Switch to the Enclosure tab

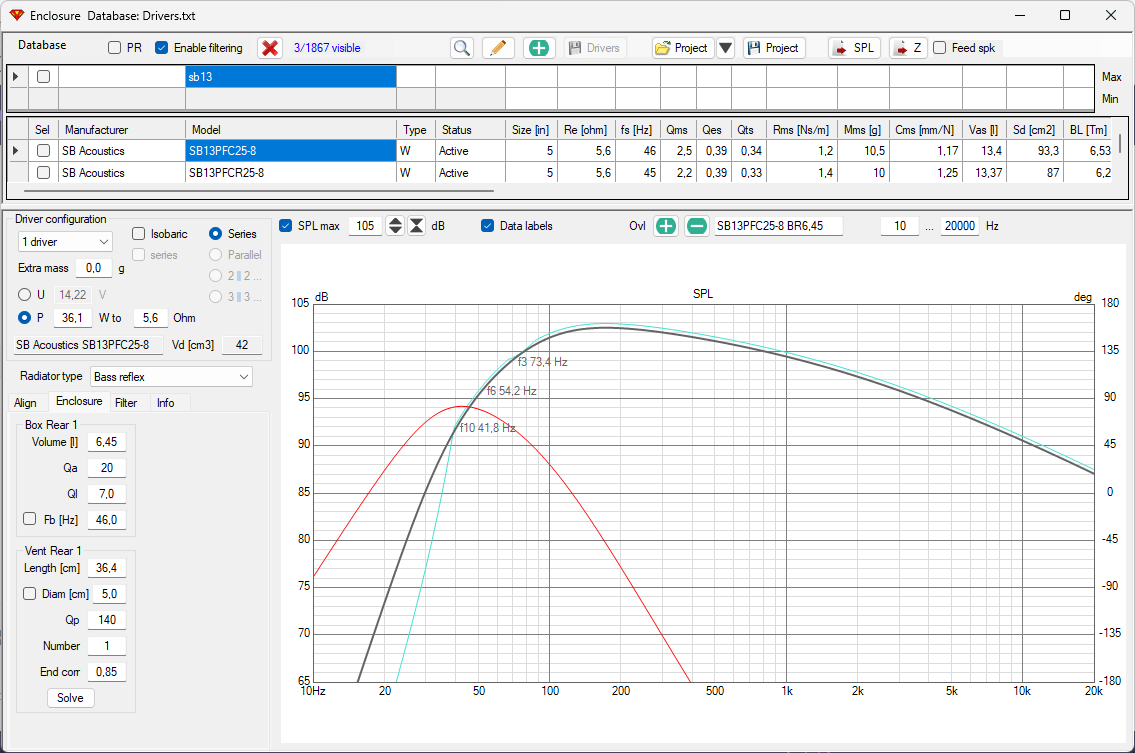point(79,402)
